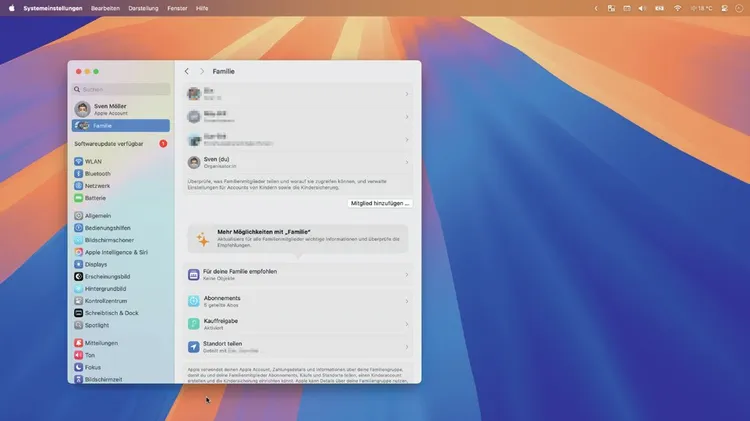Open Erscheinungsbild settings

click(121, 277)
